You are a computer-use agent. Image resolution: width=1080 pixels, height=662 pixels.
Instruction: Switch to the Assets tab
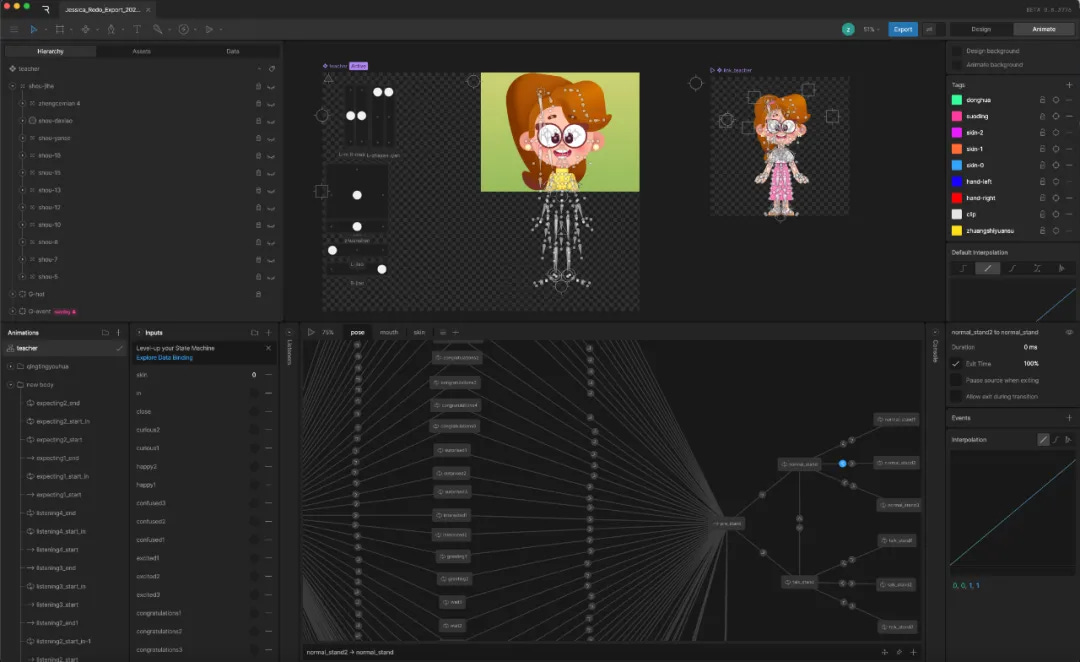coord(141,51)
